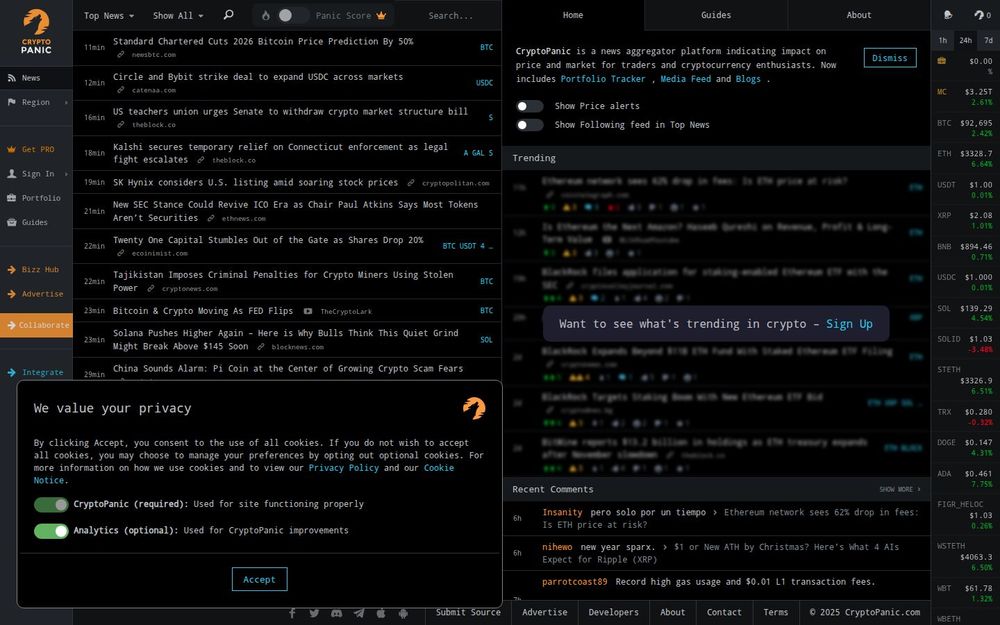
Task: Open the Android app icon in the footer
Action: tap(403, 613)
